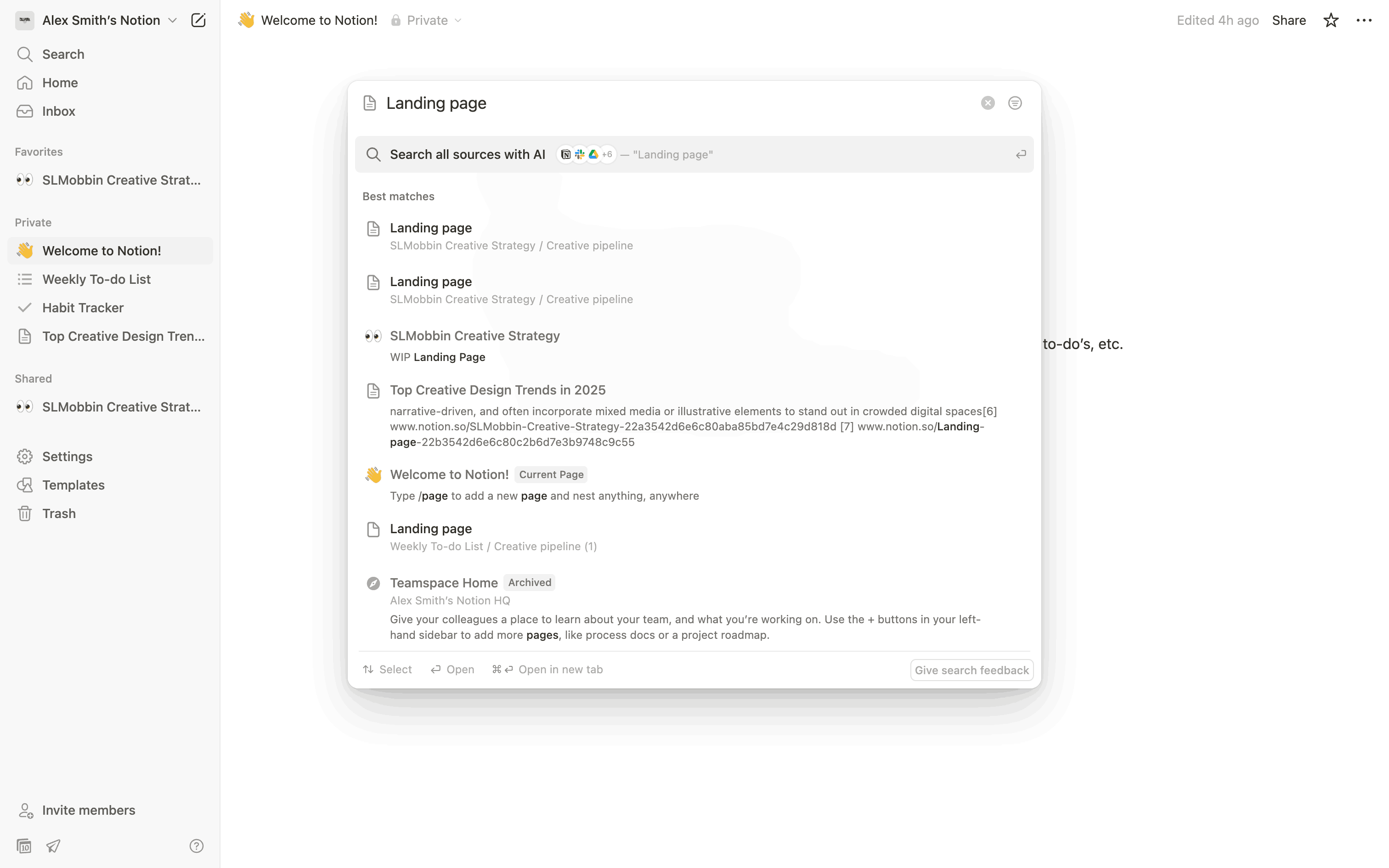Favorite this page with the star icon

[1331, 21]
